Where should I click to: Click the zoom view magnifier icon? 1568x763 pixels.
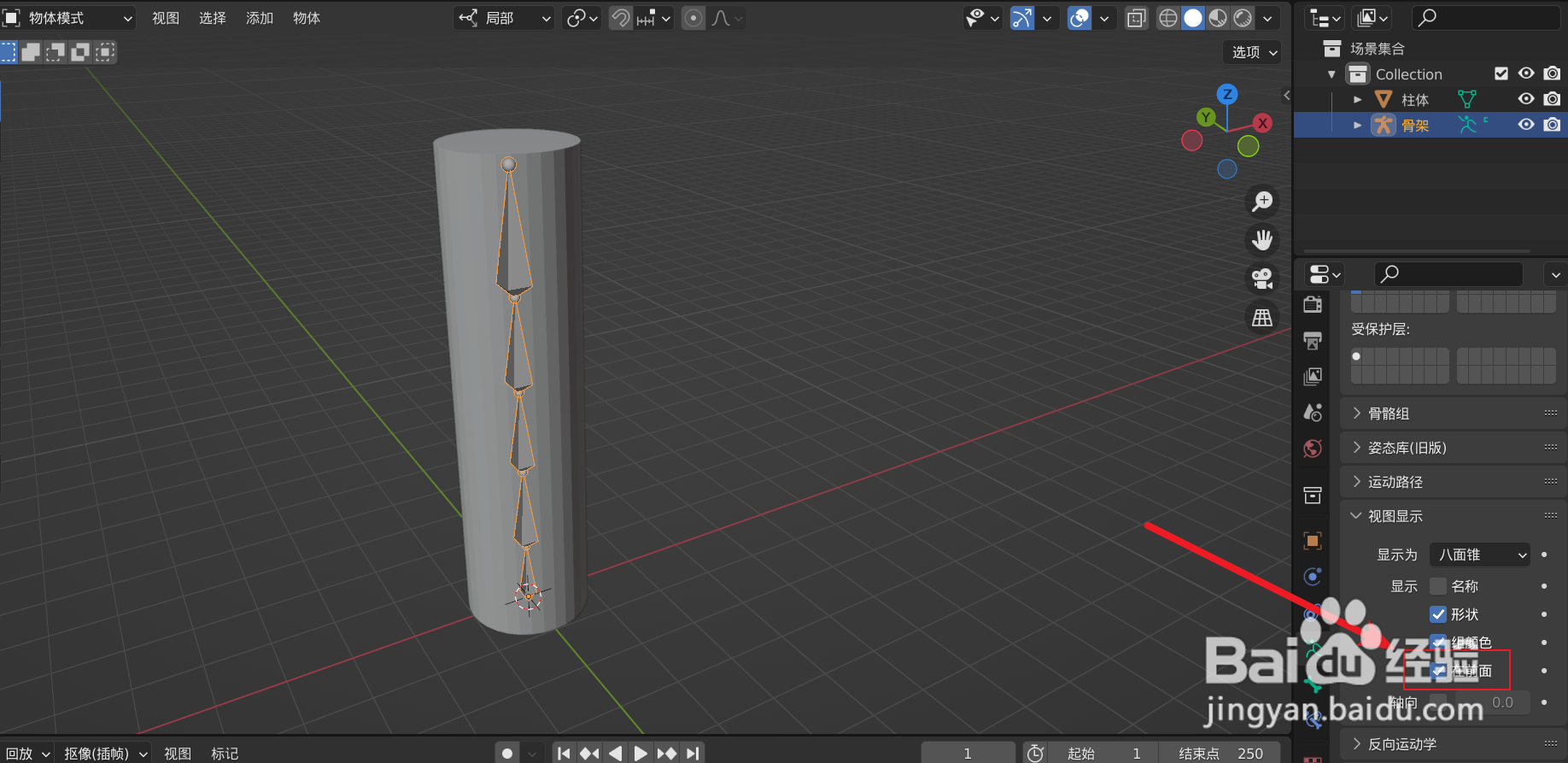point(1262,202)
